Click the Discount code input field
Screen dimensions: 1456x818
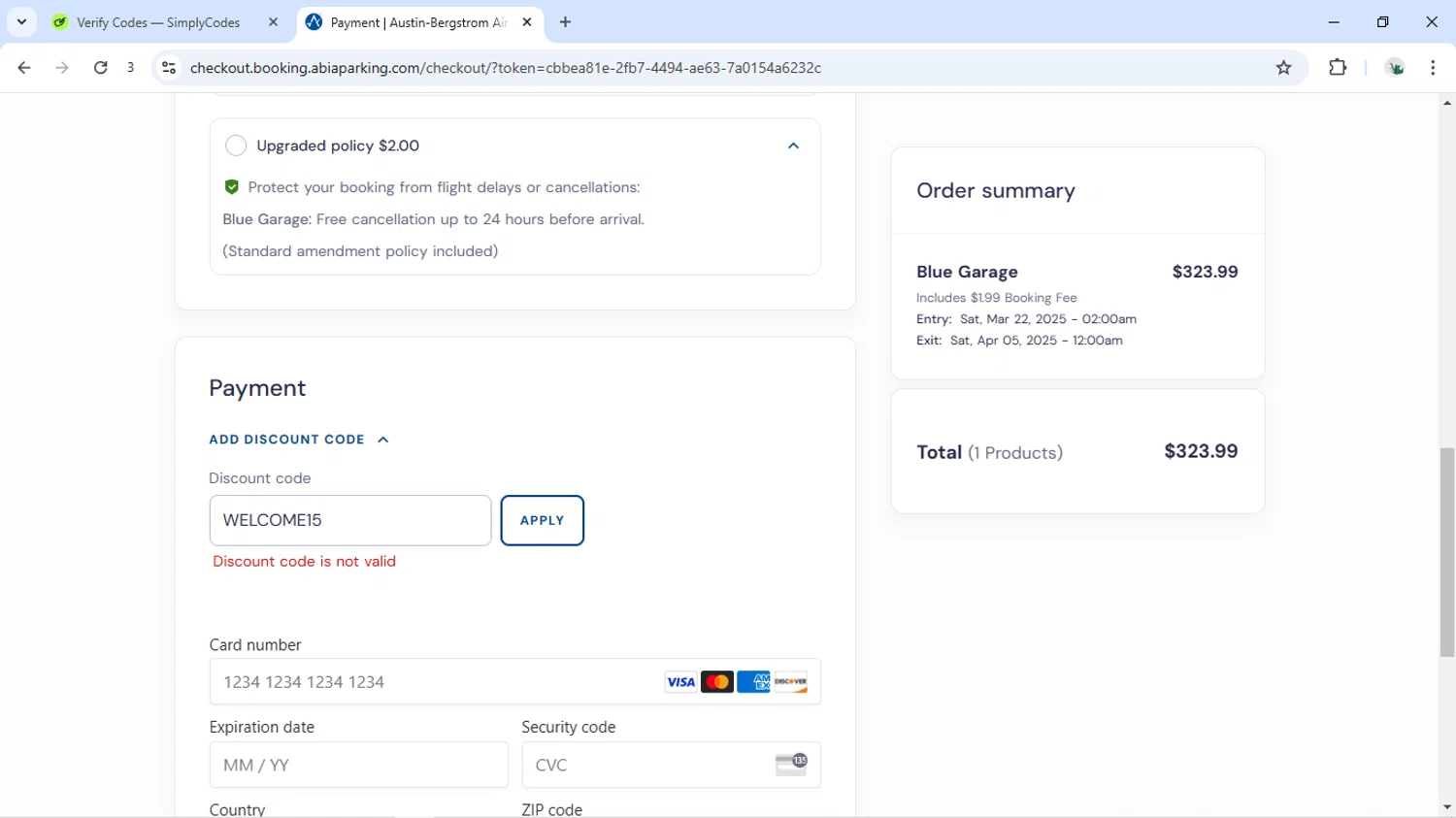[x=350, y=520]
